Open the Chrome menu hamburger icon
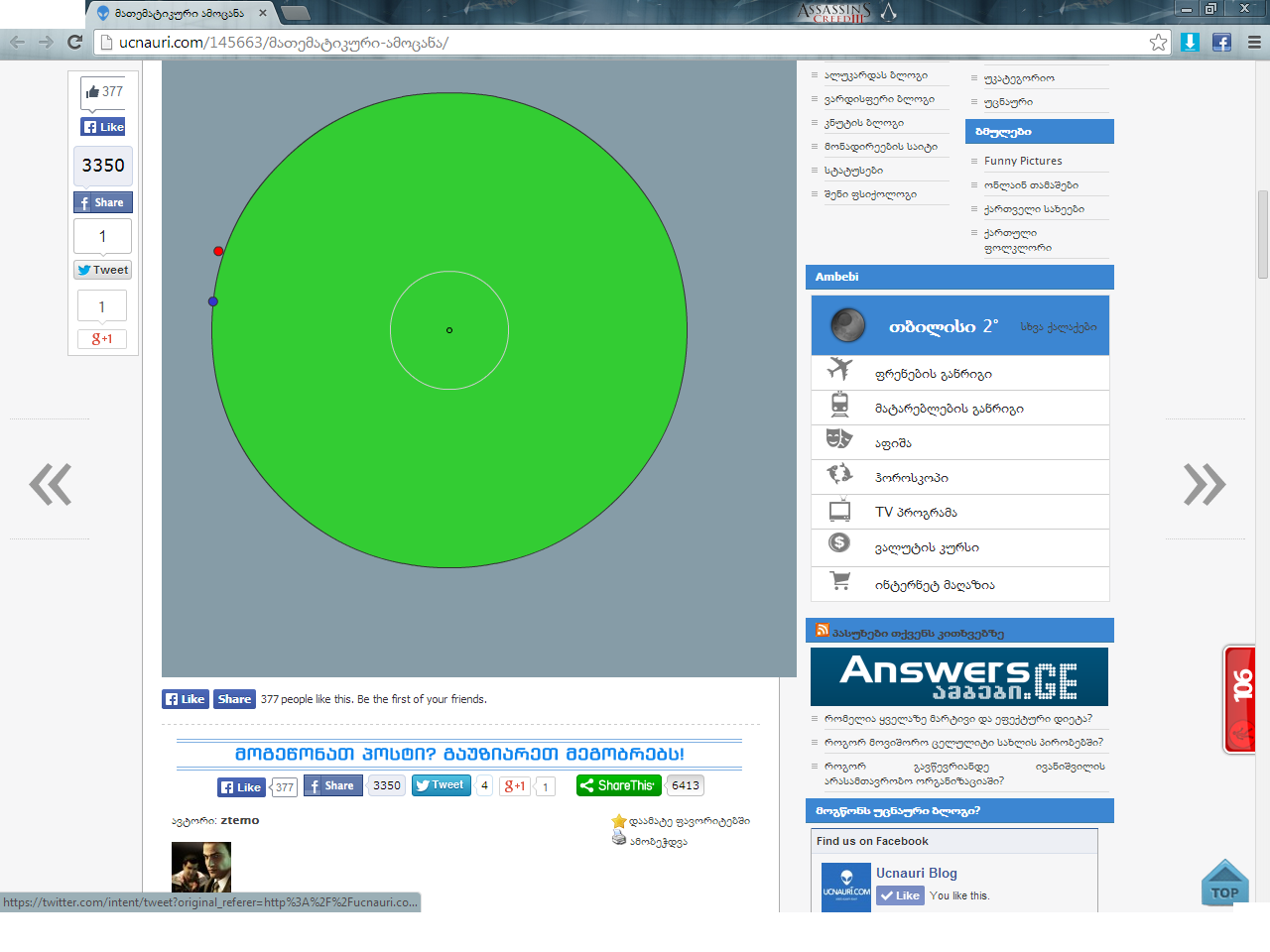1270x952 pixels. pos(1254,42)
